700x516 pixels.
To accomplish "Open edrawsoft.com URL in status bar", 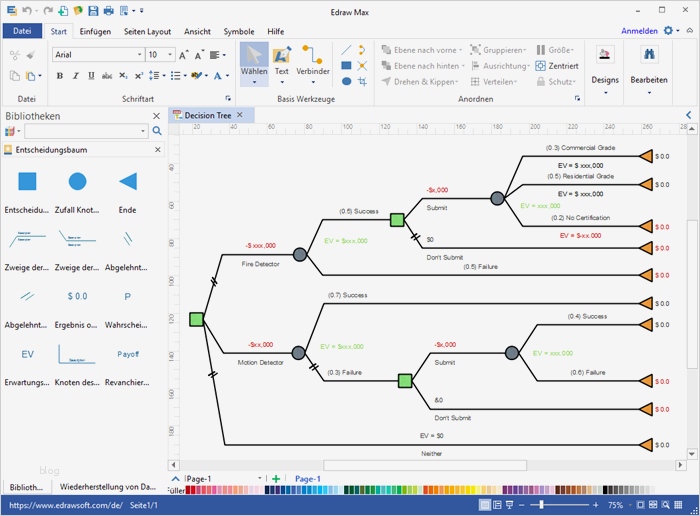I will tap(66, 505).
